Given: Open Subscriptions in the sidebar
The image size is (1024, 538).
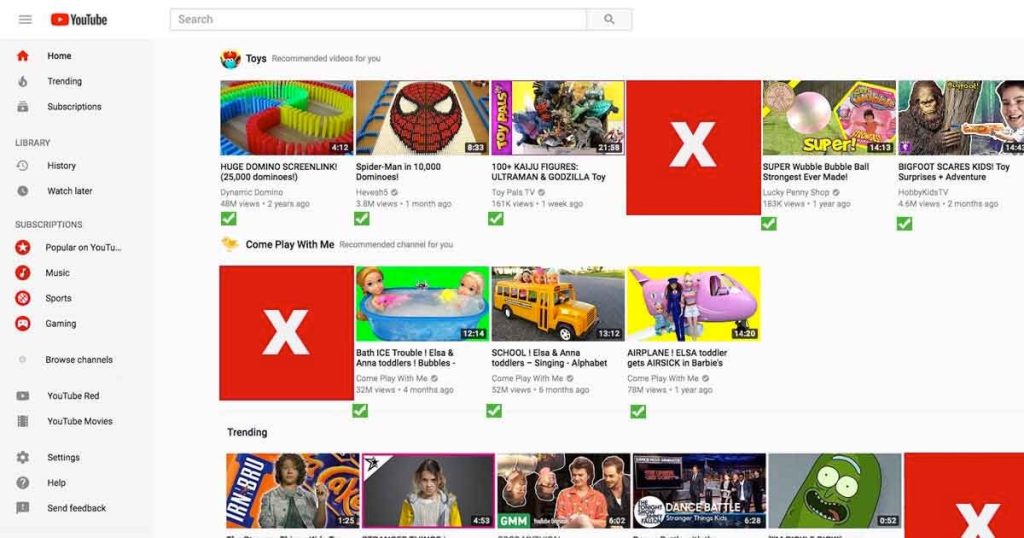Looking at the screenshot, I should point(74,107).
